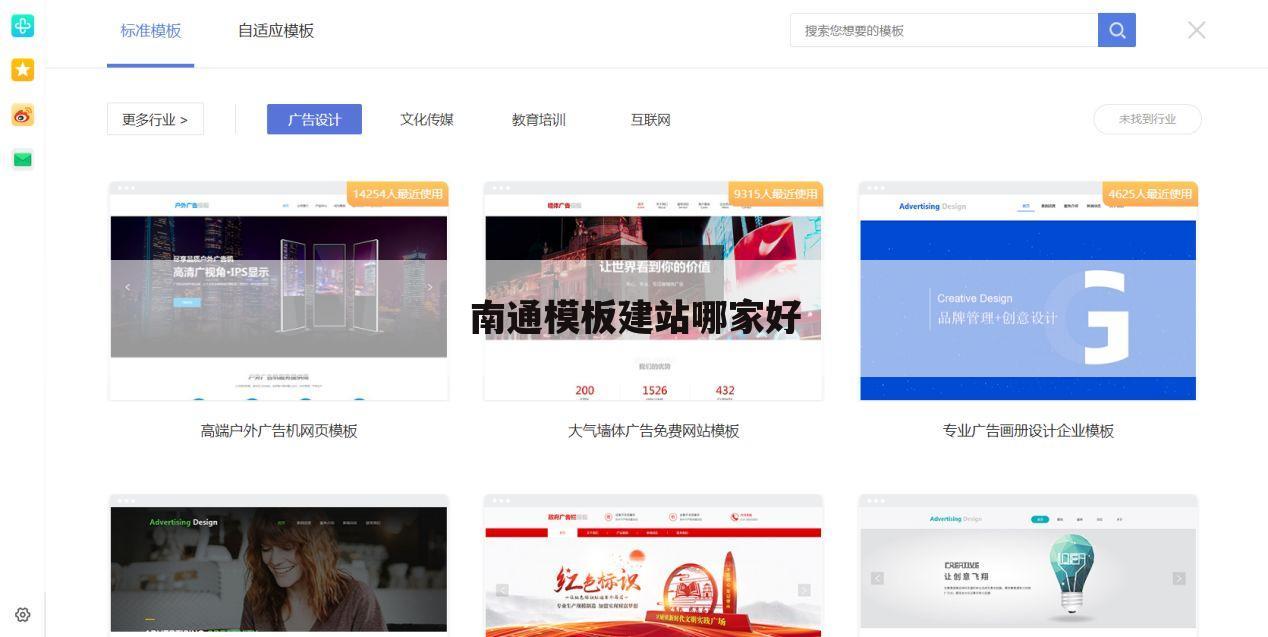Click left carousel arrow in outdoor-ad template

click(x=127, y=287)
